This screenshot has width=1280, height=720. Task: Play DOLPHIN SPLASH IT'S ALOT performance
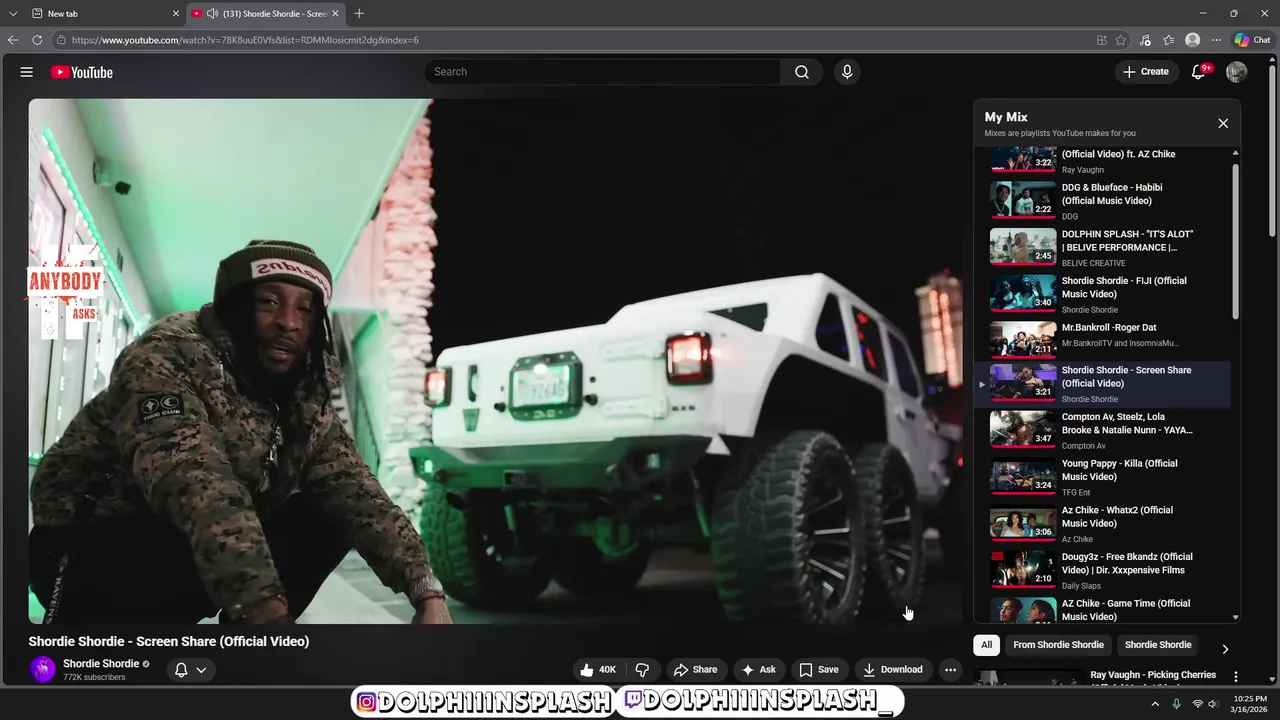tap(1103, 248)
